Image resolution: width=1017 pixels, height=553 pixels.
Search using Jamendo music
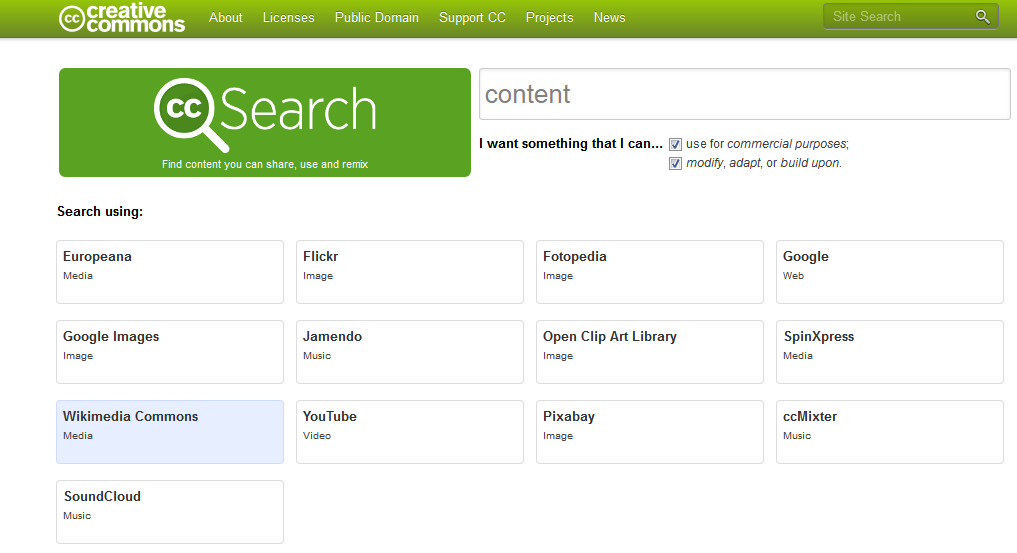410,352
